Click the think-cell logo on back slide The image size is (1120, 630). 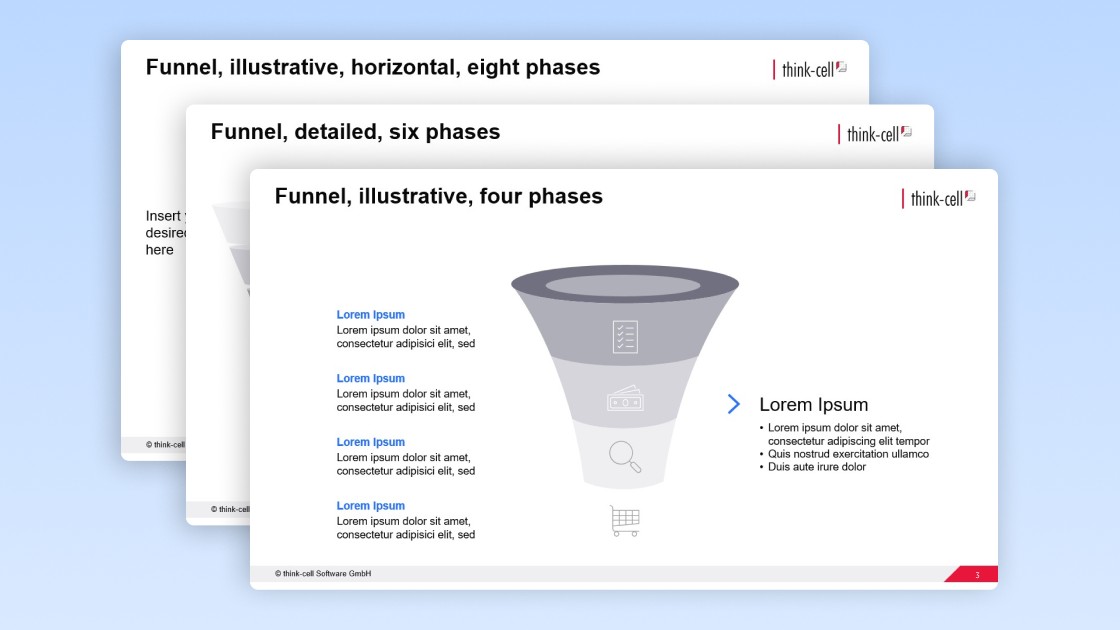[x=810, y=69]
